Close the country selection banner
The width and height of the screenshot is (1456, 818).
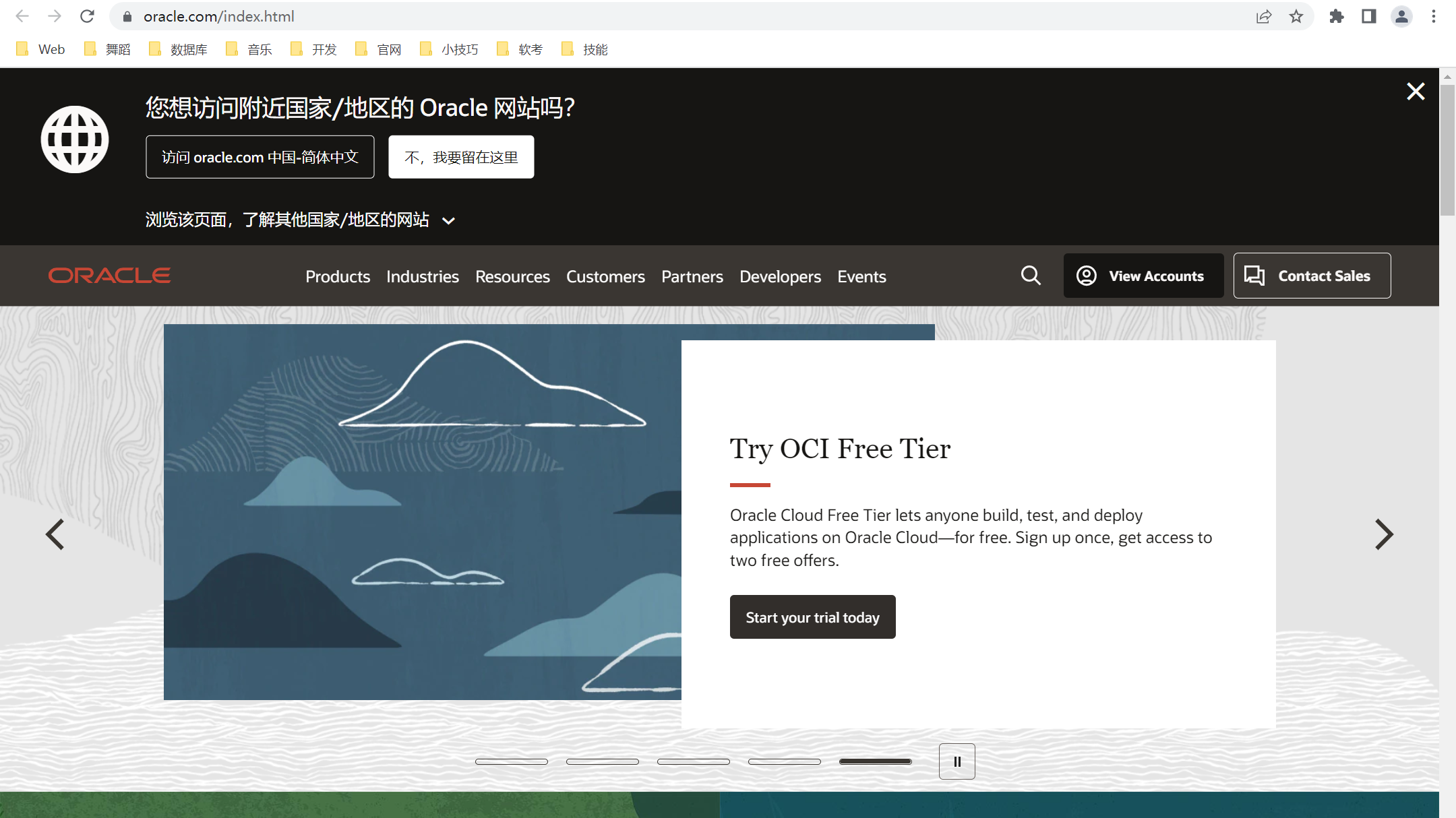tap(1416, 92)
